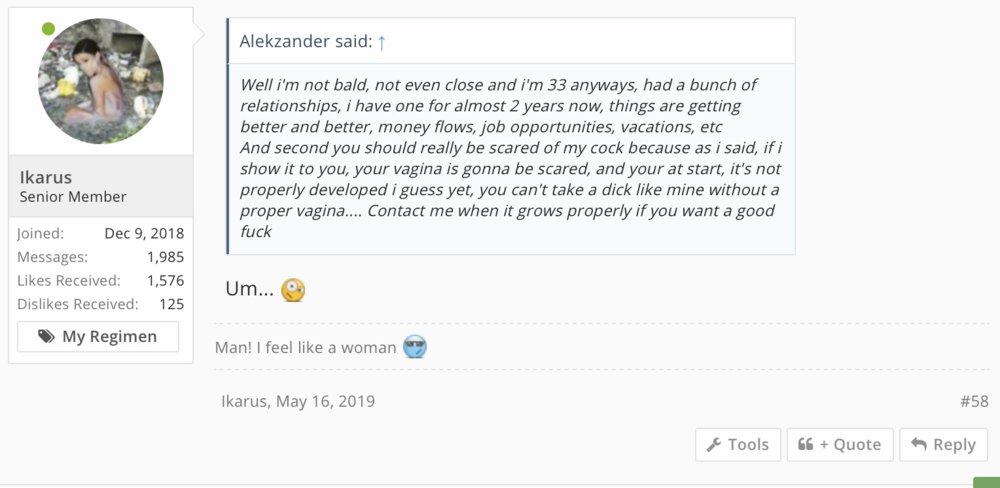
Task: Click the green button at bottom-right corner
Action: [x=986, y=482]
